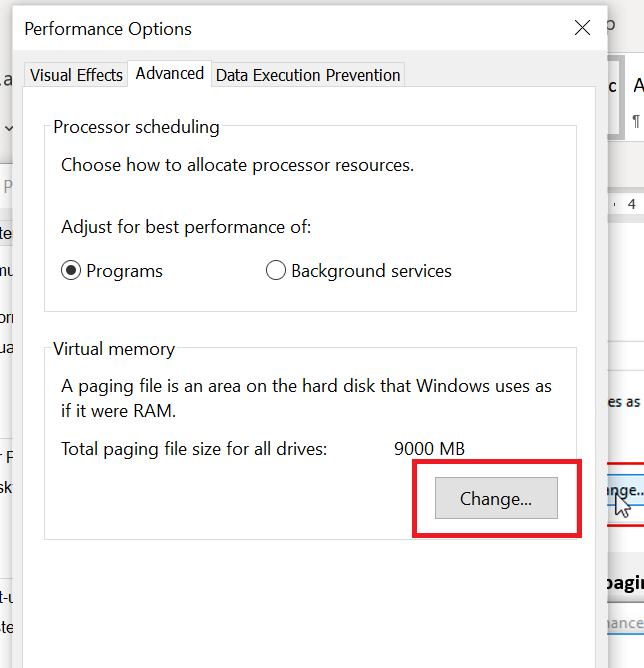Click 'Choose how to allocate processor resources' text

click(237, 165)
